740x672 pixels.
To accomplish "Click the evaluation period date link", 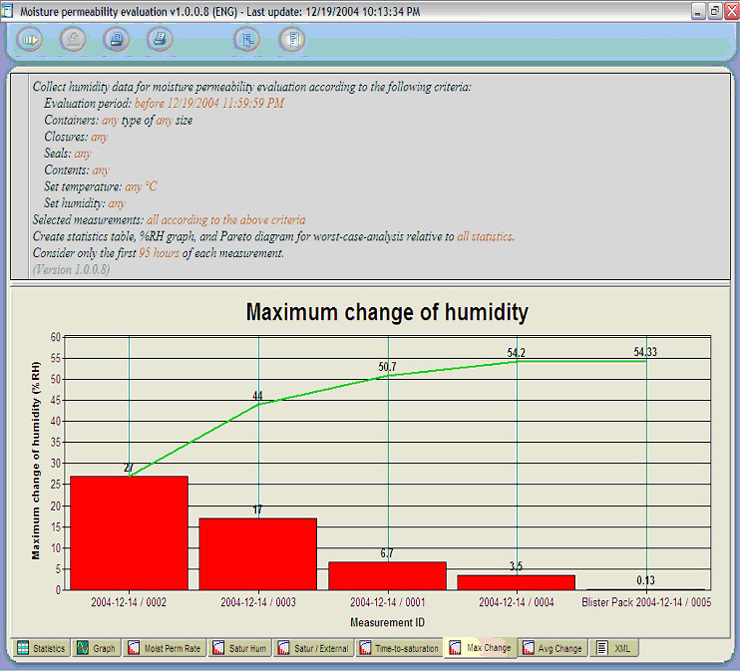I will point(209,103).
